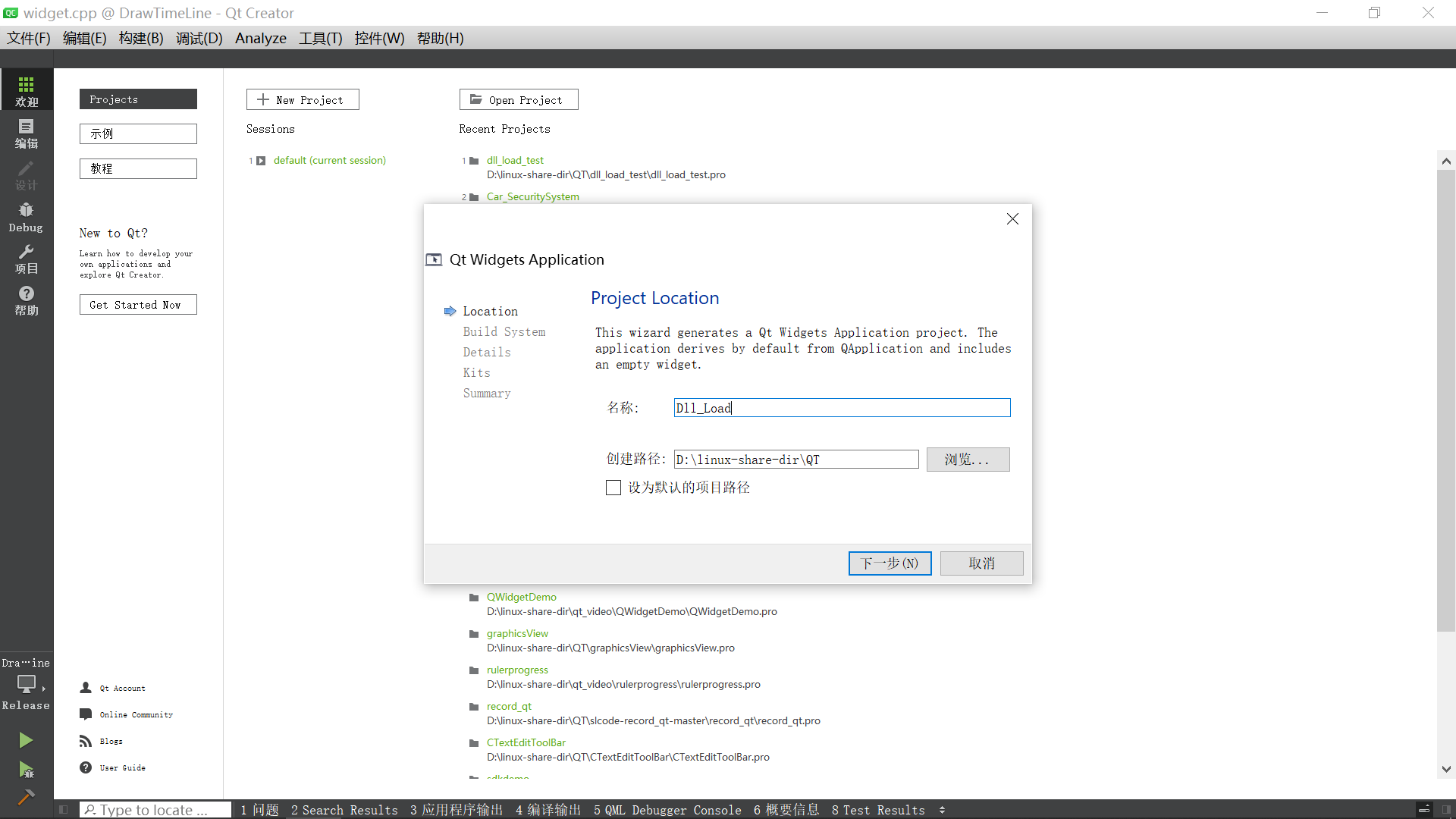Click the 名称 name input field
The width and height of the screenshot is (1456, 819).
click(842, 408)
